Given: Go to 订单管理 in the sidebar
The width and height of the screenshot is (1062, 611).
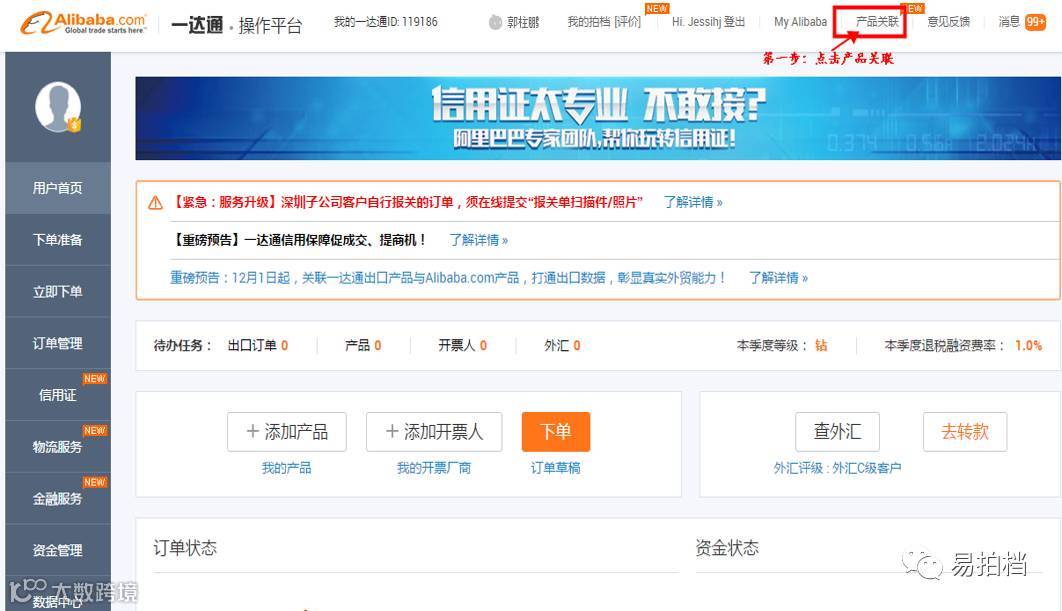Looking at the screenshot, I should pyautogui.click(x=58, y=343).
